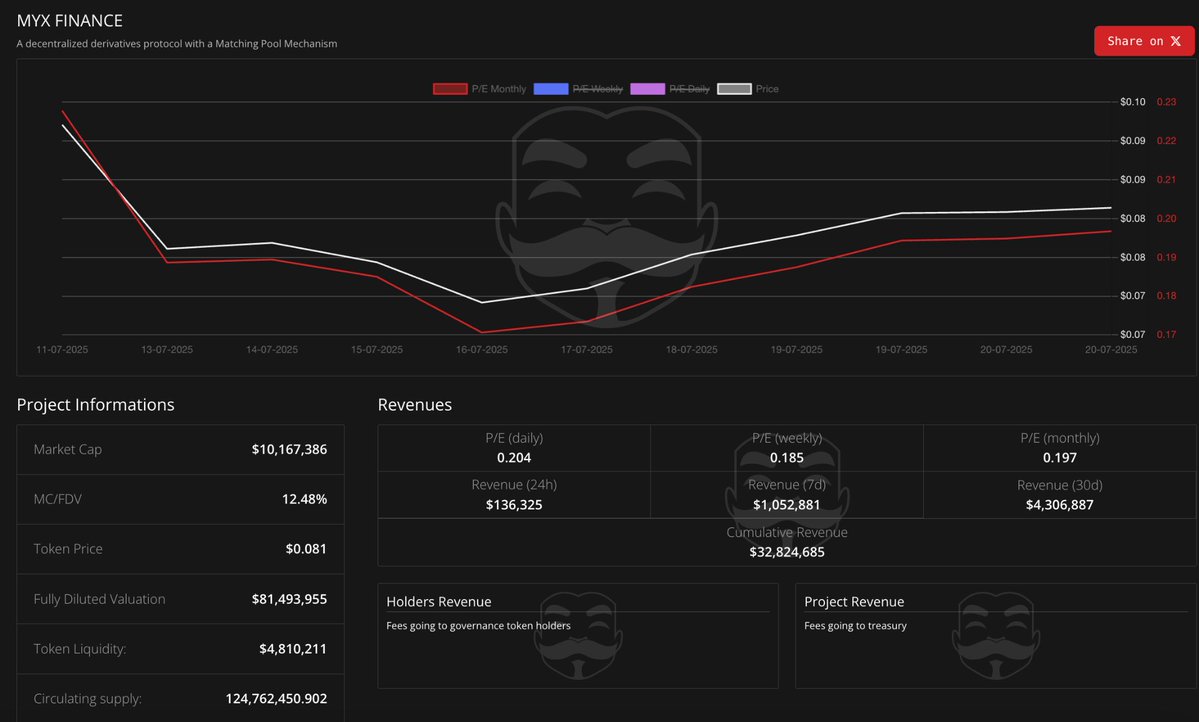Screen dimensions: 1199x722
Task: Click the Revenue (30d) value $4,306,887
Action: pyautogui.click(x=1060, y=505)
